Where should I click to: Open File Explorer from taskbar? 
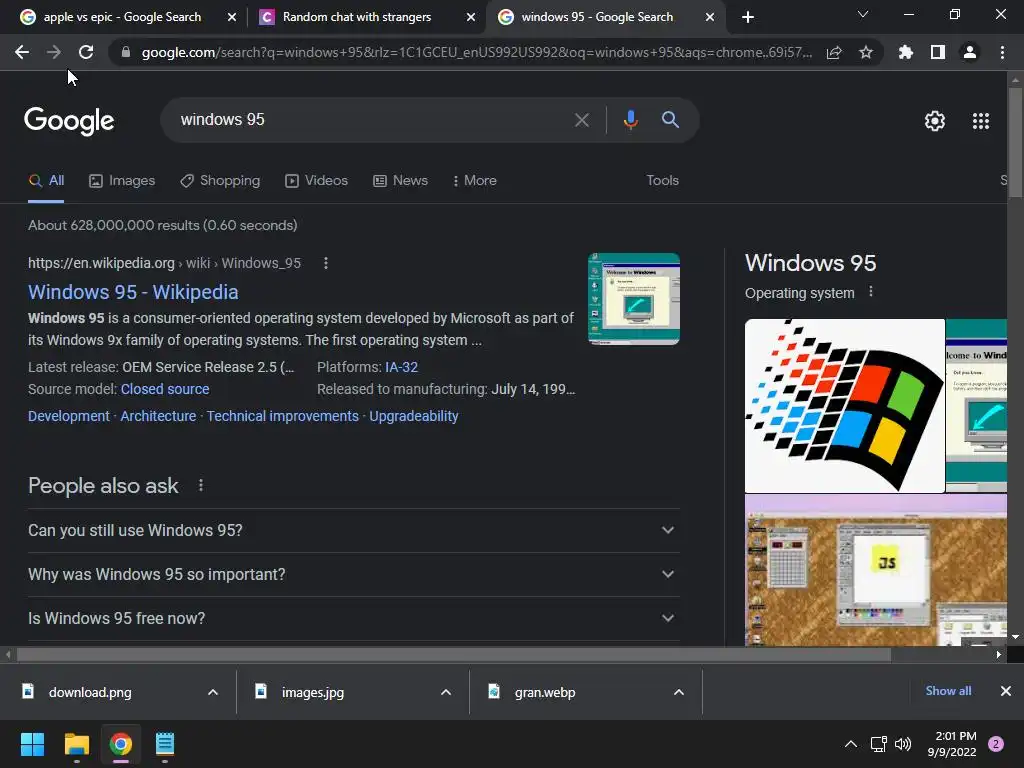point(76,744)
